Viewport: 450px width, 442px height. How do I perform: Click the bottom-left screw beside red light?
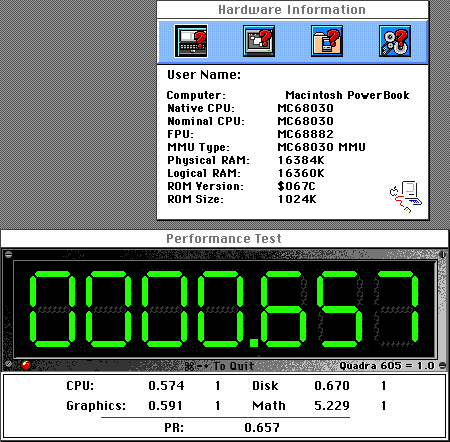[x=9, y=364]
